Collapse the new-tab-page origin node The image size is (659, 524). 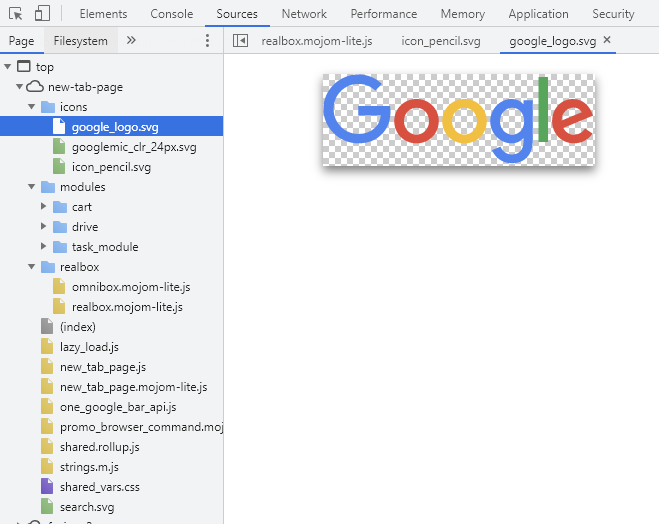pyautogui.click(x=19, y=87)
